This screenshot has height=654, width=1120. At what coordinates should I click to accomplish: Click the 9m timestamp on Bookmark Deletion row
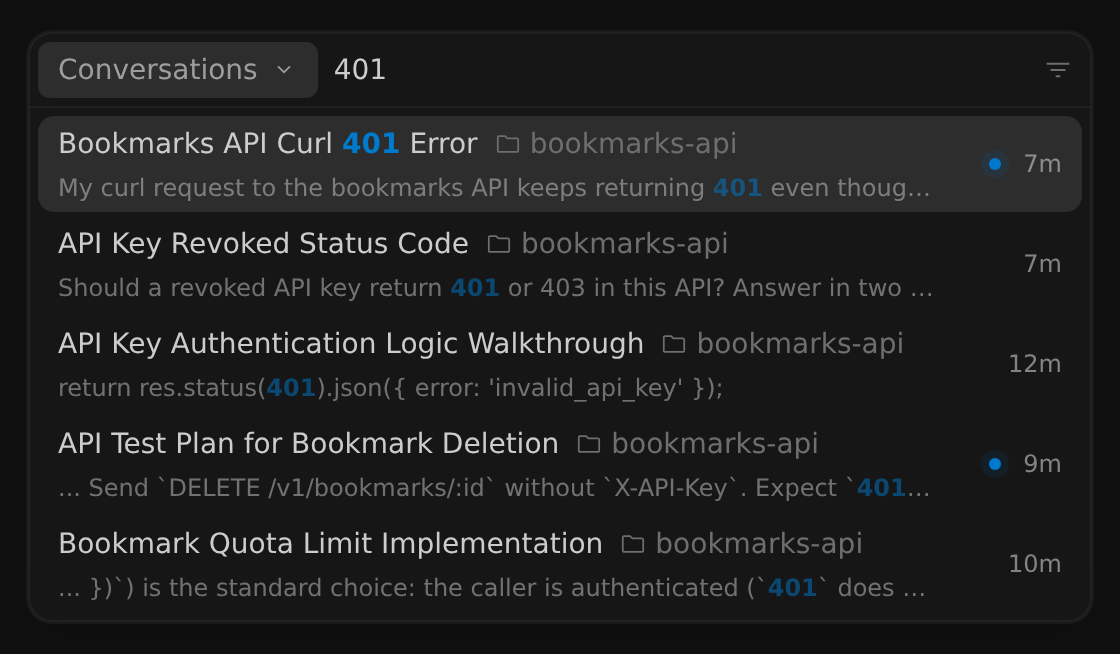[x=1042, y=464]
